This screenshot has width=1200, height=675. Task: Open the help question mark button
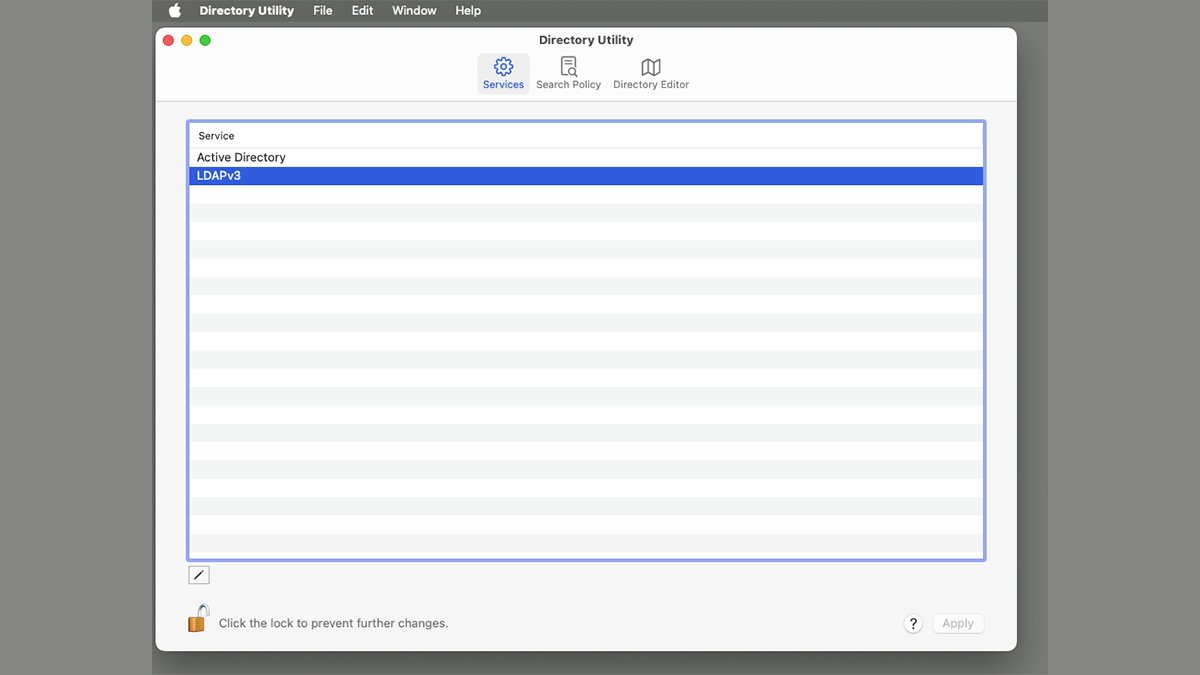[913, 624]
